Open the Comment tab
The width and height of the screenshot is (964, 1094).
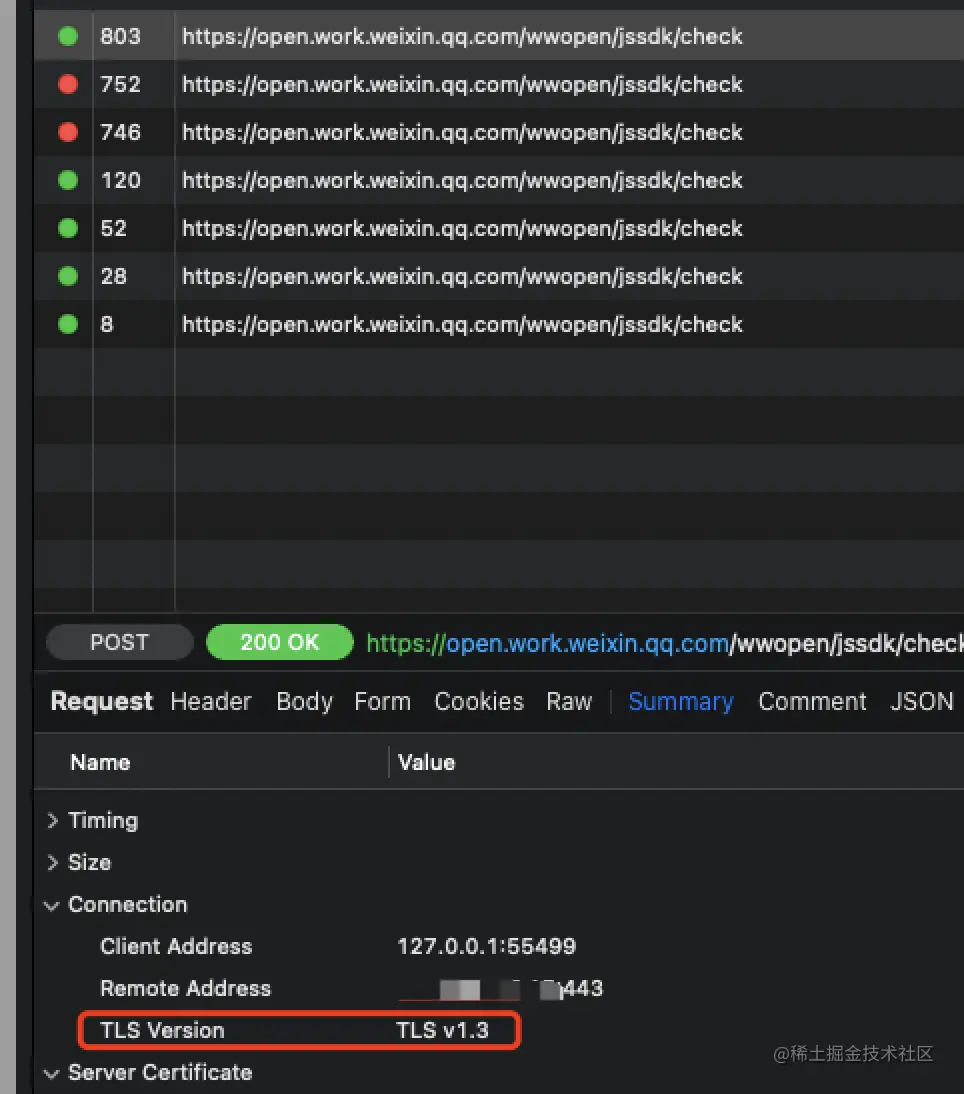tap(813, 702)
